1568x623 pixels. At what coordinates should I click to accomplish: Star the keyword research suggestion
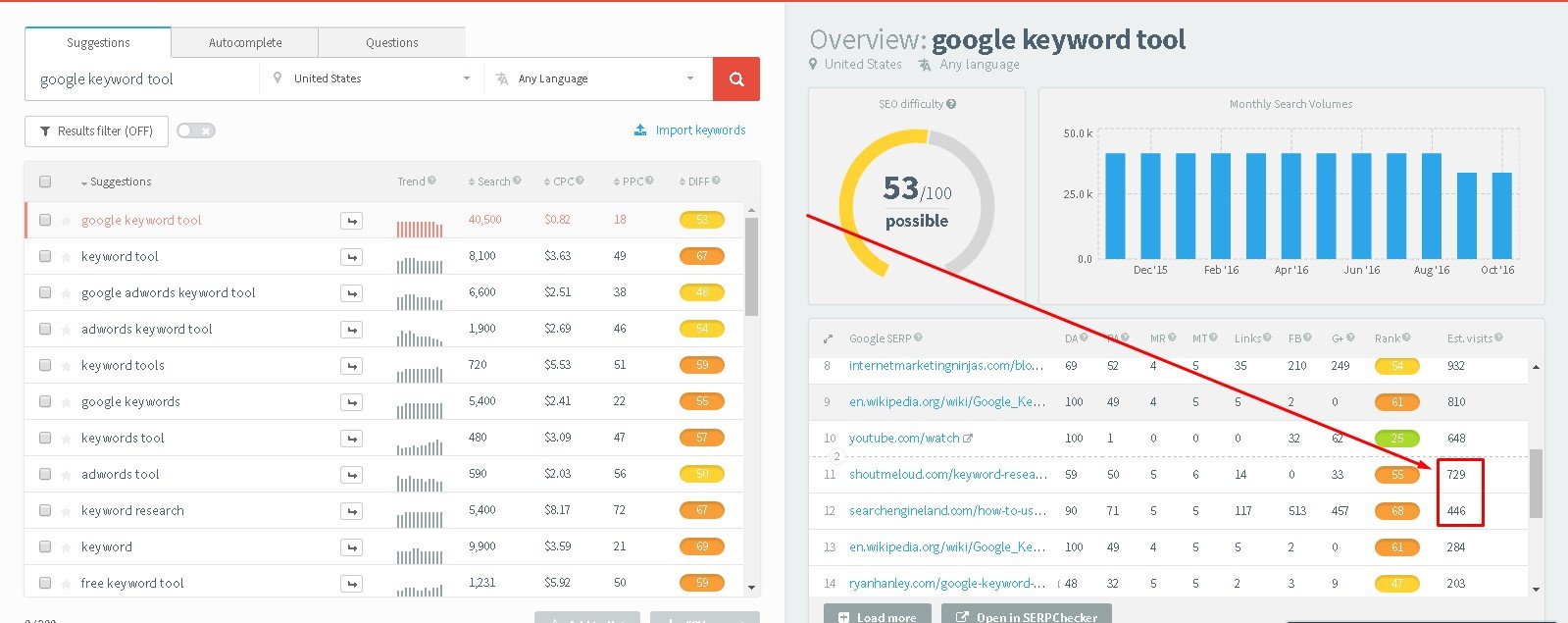(x=66, y=511)
